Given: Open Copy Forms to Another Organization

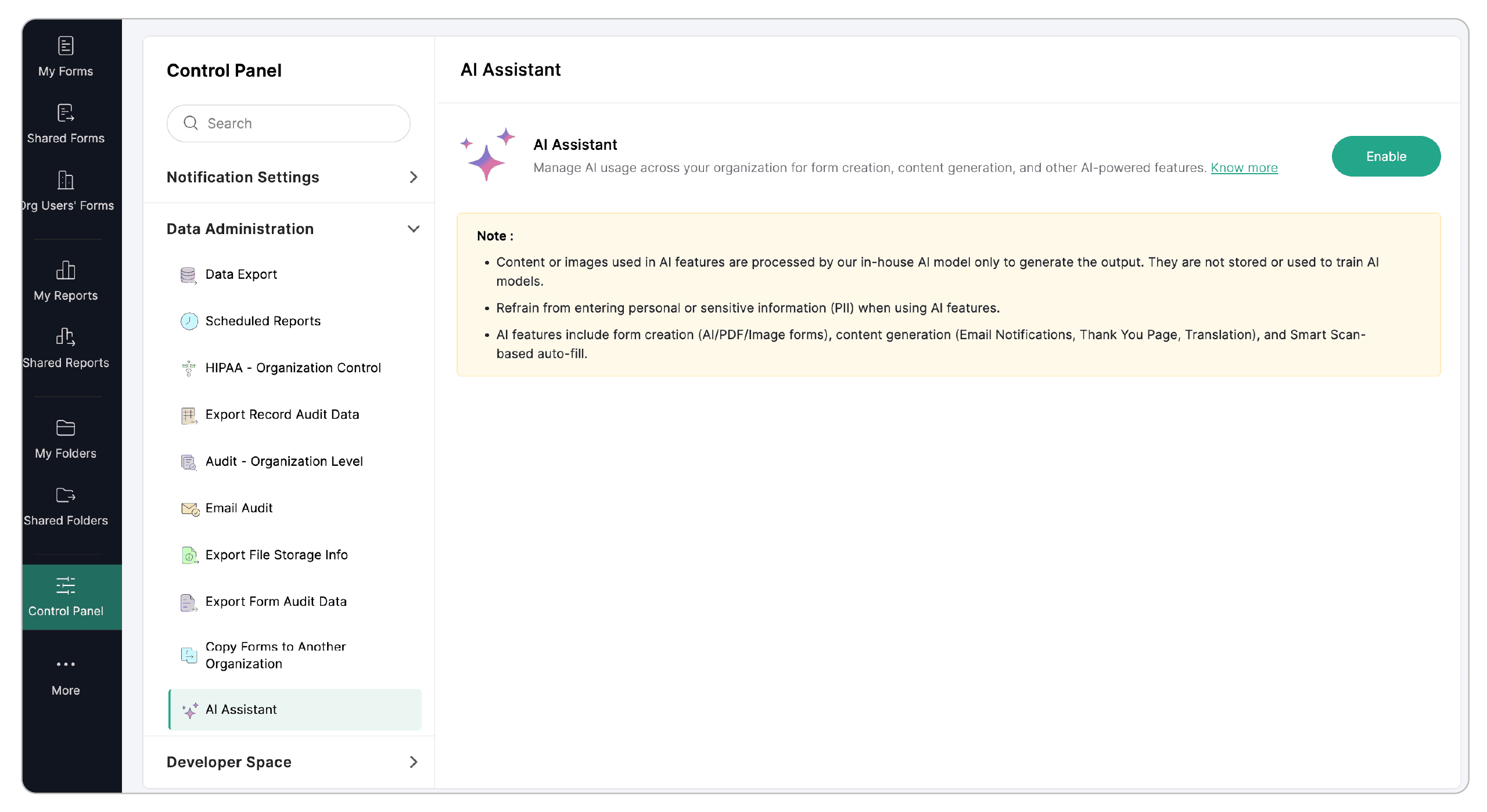Looking at the screenshot, I should pos(275,655).
